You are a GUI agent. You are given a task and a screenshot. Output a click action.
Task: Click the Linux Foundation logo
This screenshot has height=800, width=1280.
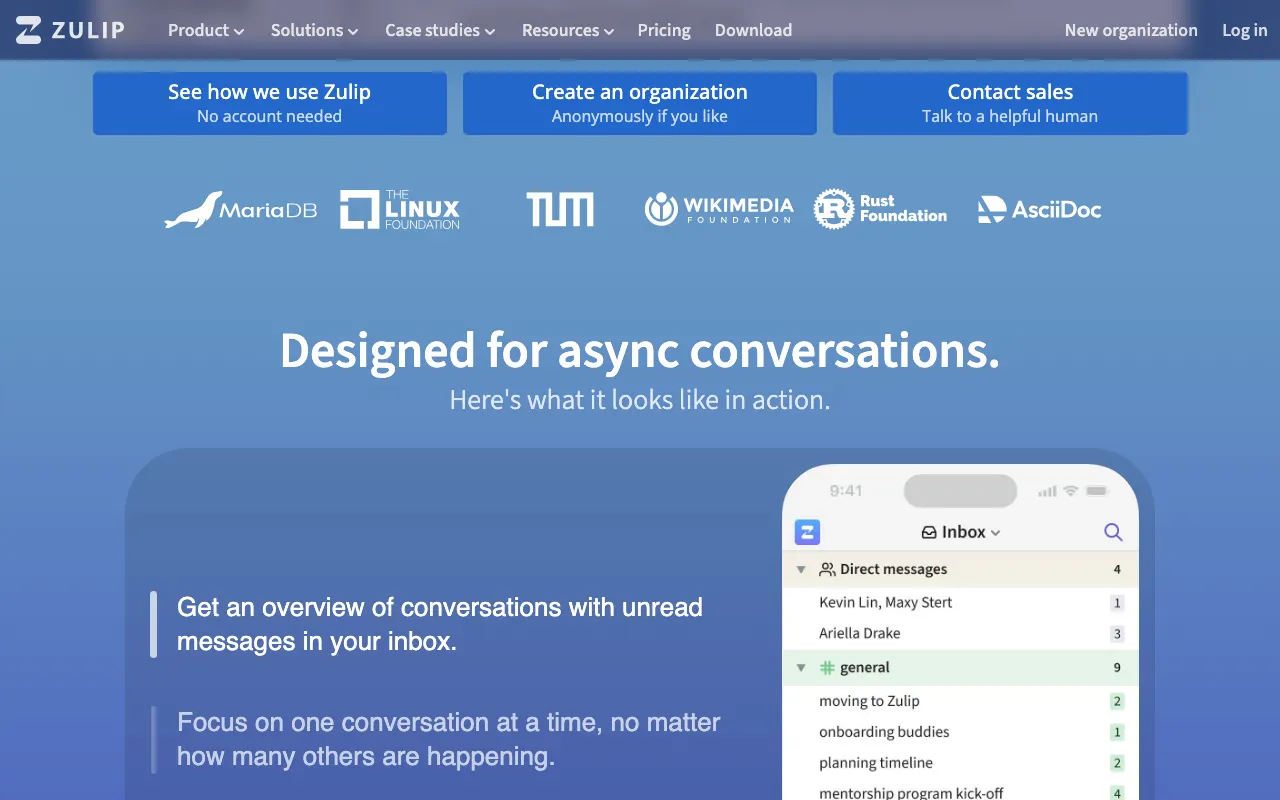click(400, 210)
